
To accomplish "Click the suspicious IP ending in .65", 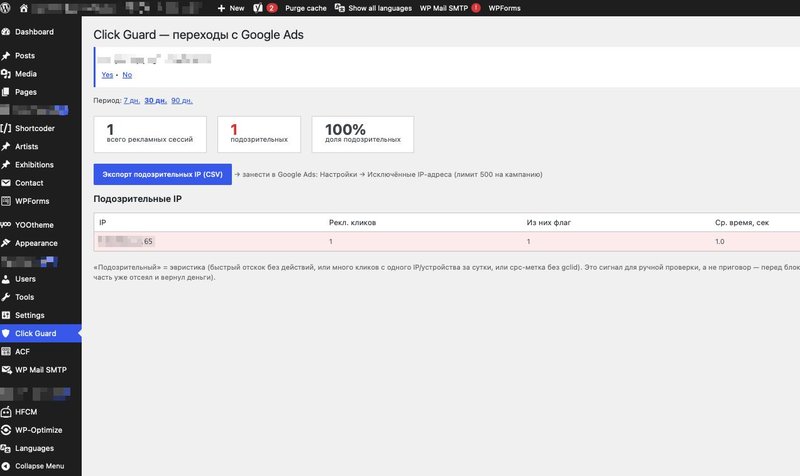I will tap(127, 241).
